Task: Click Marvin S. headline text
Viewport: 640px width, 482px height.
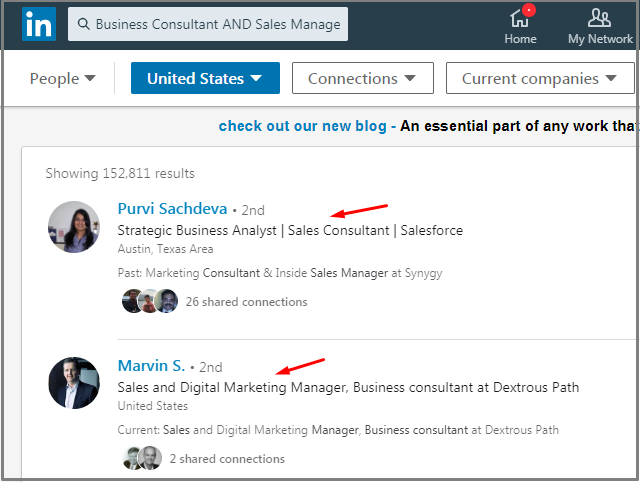Action: [348, 387]
